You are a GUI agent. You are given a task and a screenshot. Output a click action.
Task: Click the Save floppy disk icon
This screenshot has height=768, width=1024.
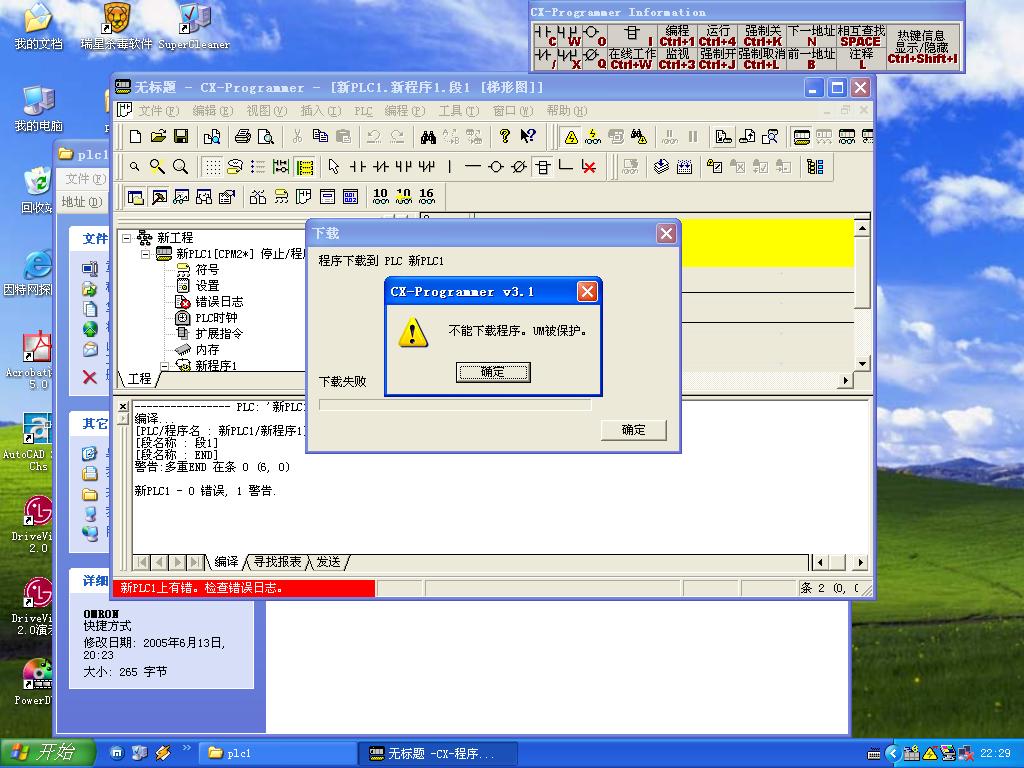click(x=181, y=136)
